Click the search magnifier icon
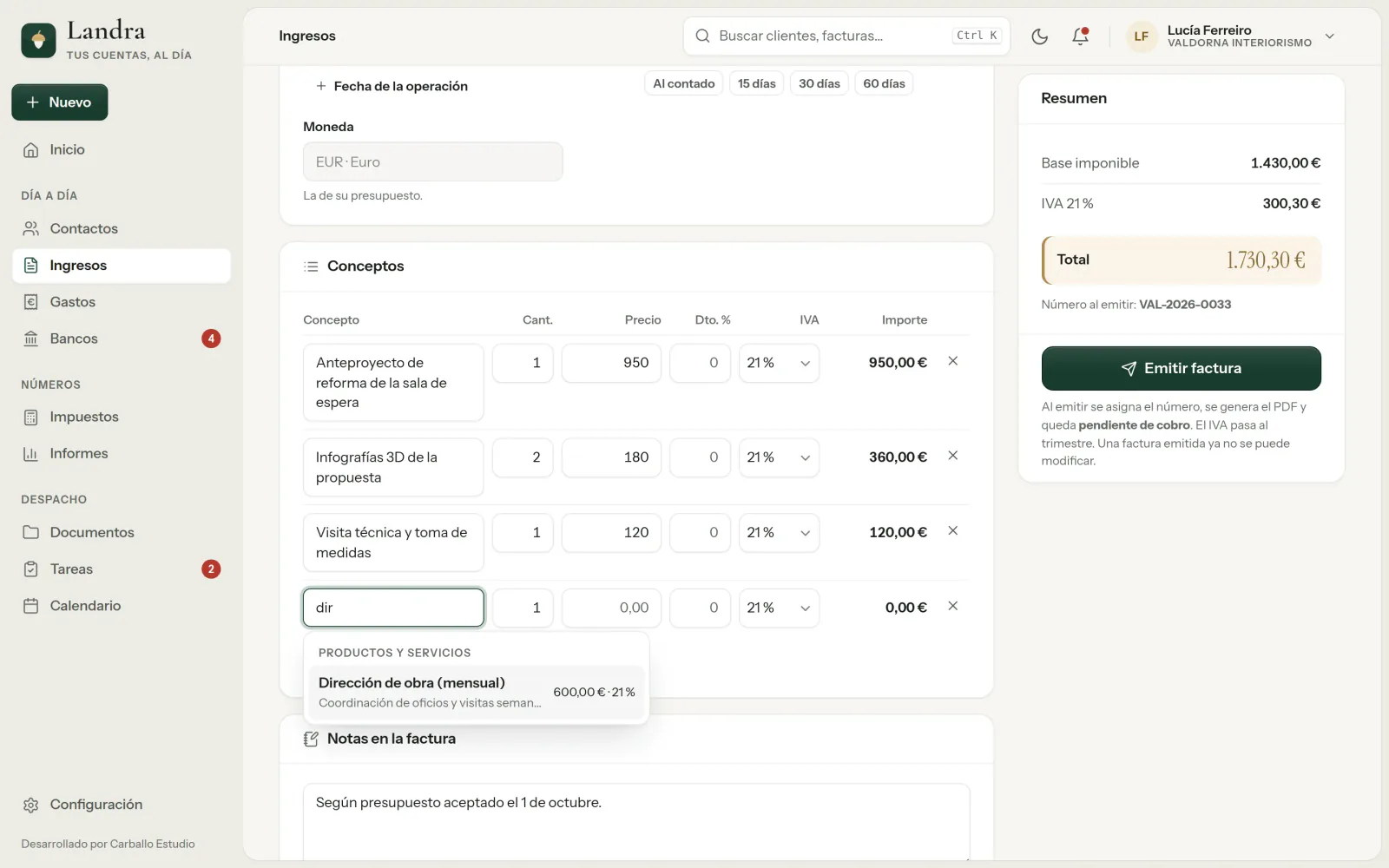The image size is (1389, 868). coord(702,36)
